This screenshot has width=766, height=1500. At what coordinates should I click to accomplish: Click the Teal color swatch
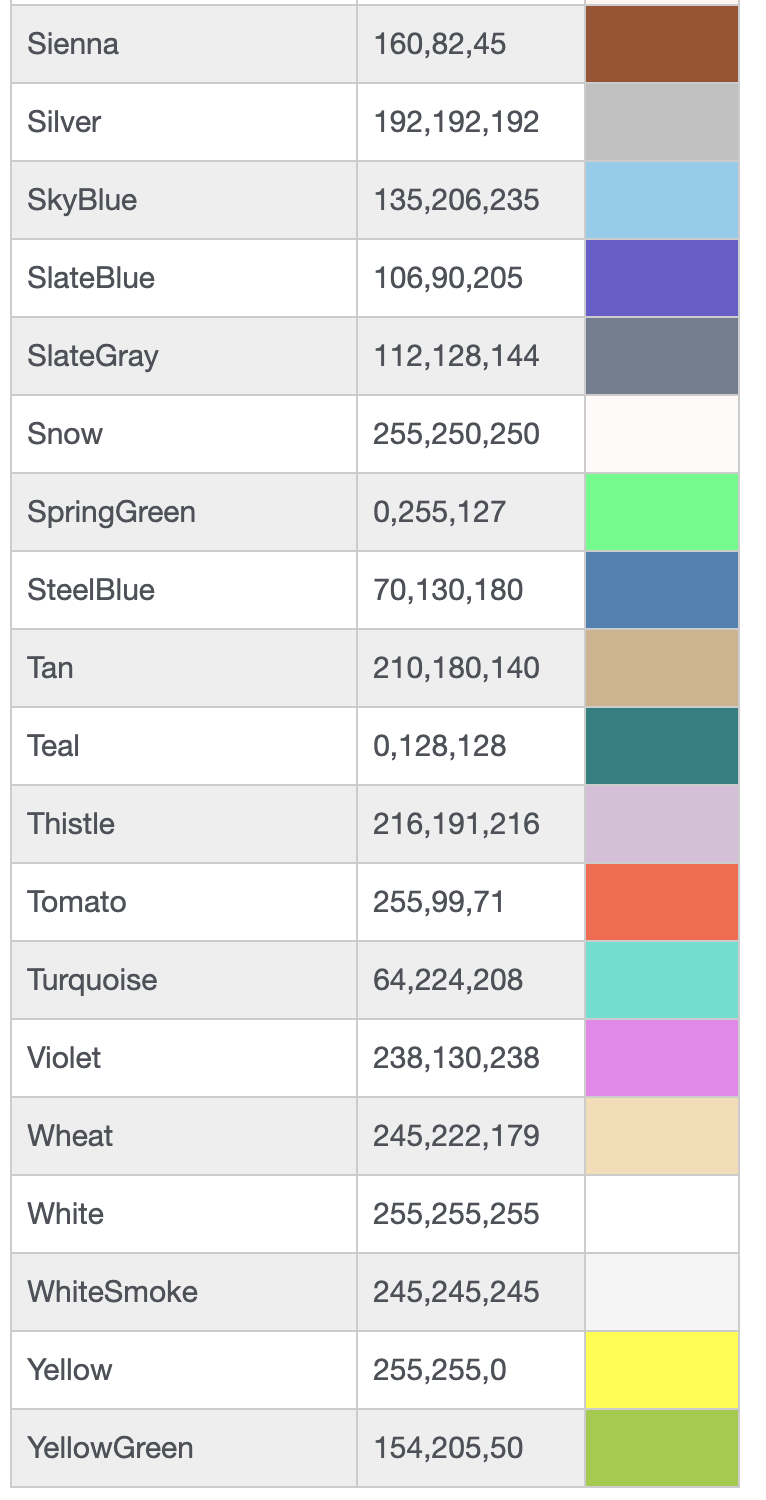tap(661, 746)
